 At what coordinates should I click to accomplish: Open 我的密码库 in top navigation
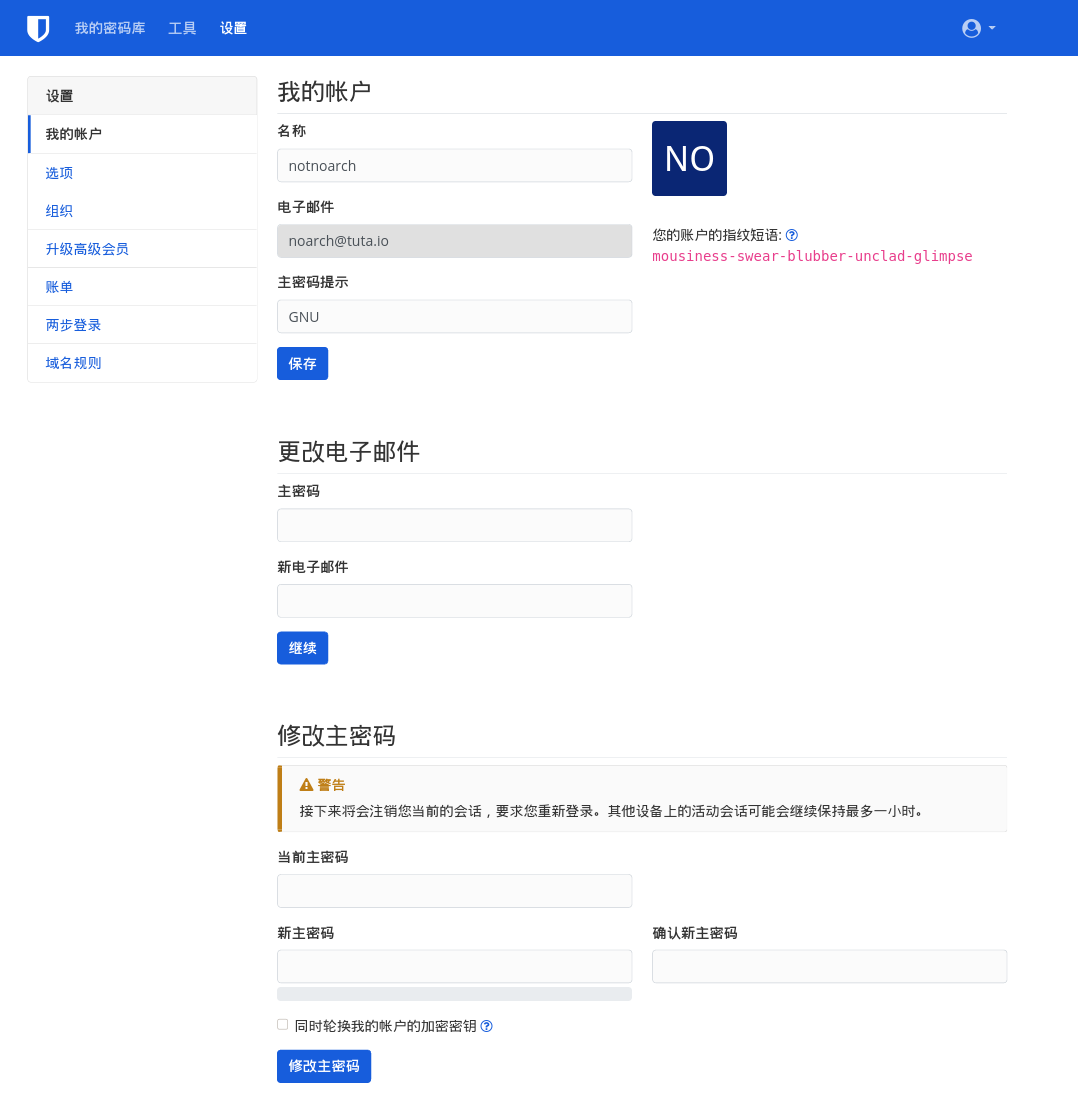(110, 28)
